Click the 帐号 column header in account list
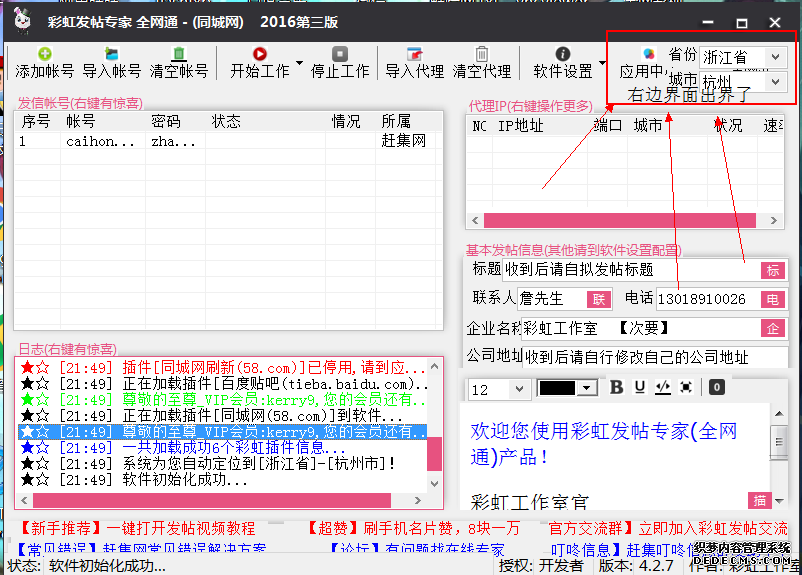802x575 pixels. (80, 122)
